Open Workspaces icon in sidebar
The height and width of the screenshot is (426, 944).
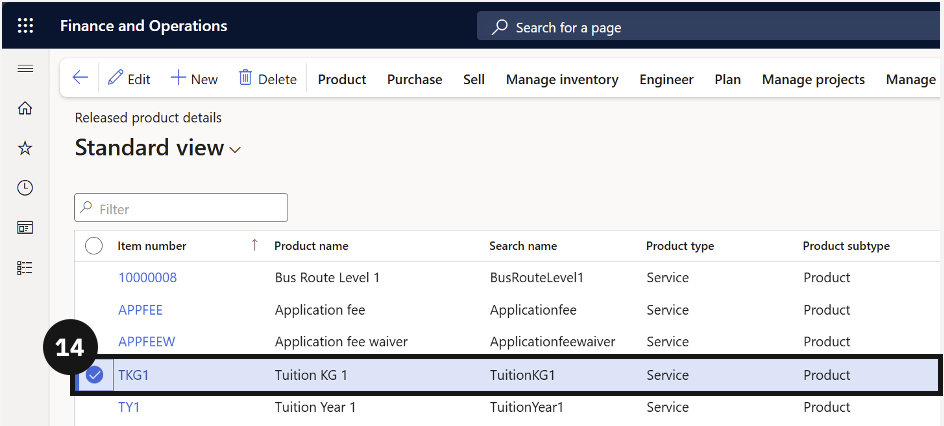point(25,227)
